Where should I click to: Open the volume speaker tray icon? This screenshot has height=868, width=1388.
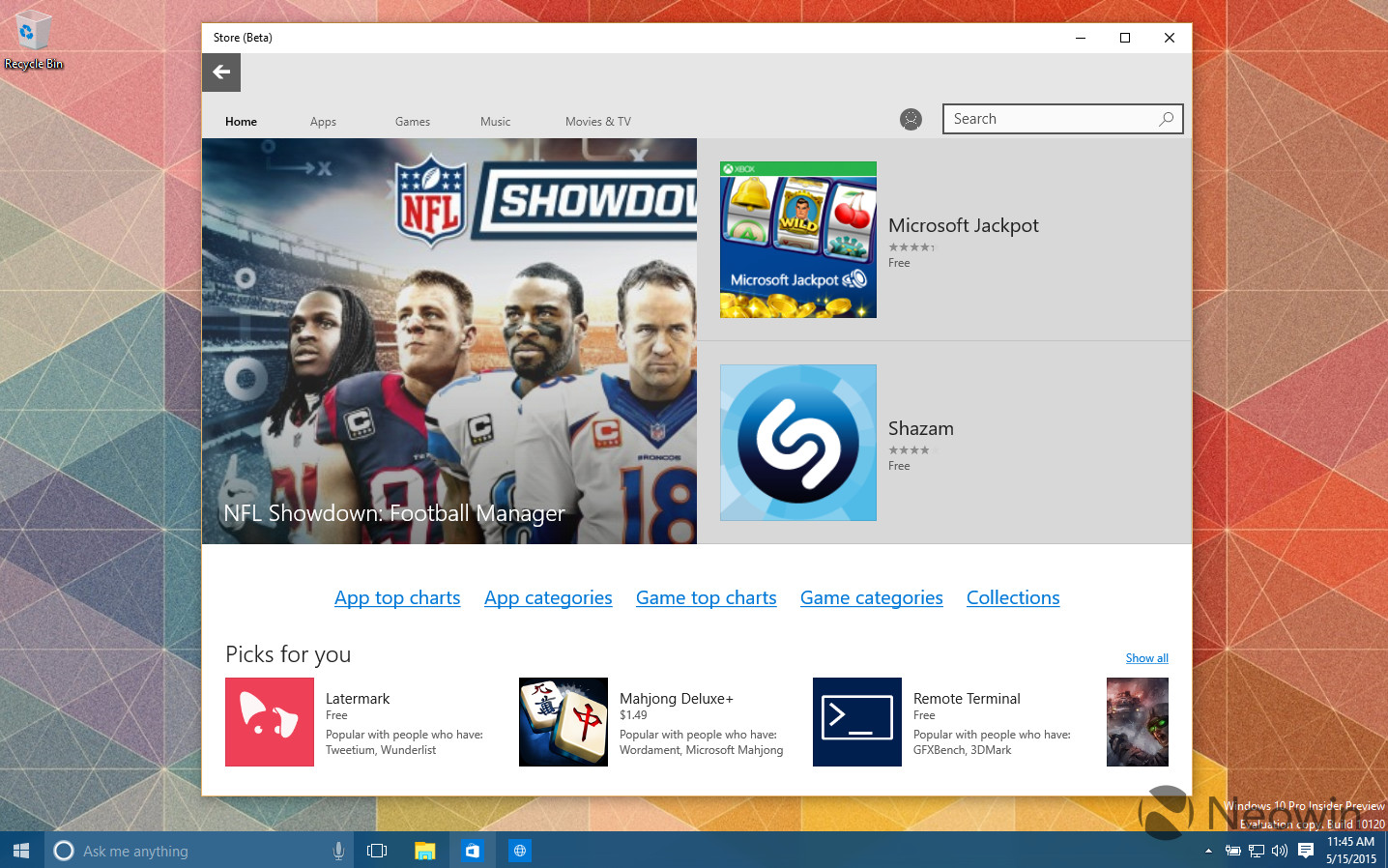(x=1280, y=851)
